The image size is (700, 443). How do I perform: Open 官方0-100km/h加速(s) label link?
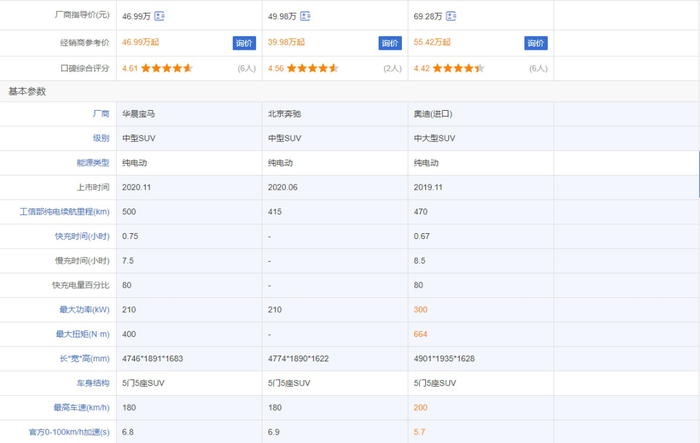[69, 432]
